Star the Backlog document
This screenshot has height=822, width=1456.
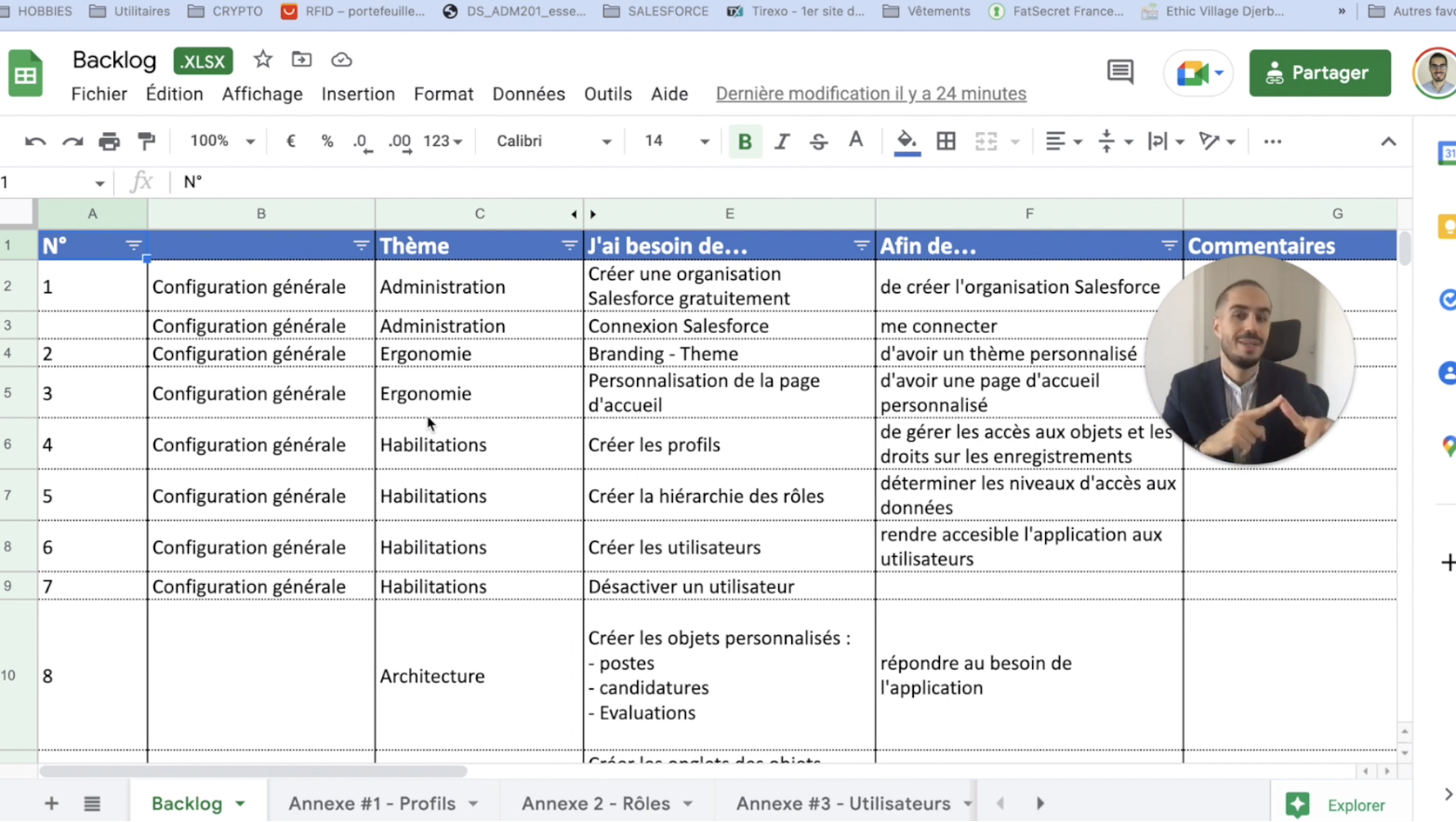point(263,60)
